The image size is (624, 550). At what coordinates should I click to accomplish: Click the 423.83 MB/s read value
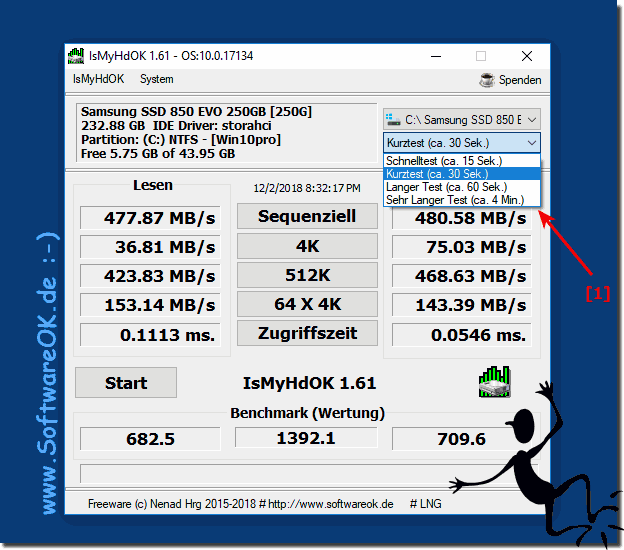[x=150, y=276]
